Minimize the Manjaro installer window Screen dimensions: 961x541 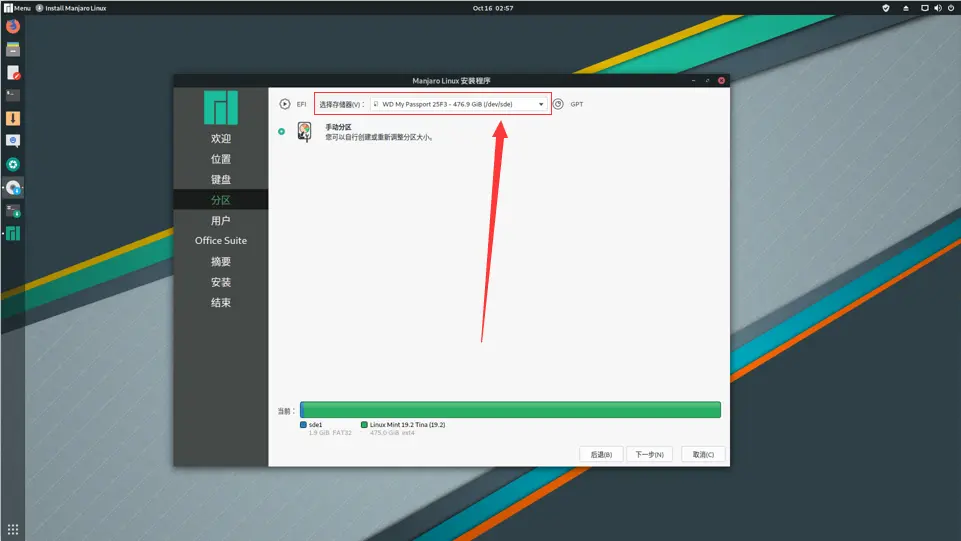(x=693, y=80)
